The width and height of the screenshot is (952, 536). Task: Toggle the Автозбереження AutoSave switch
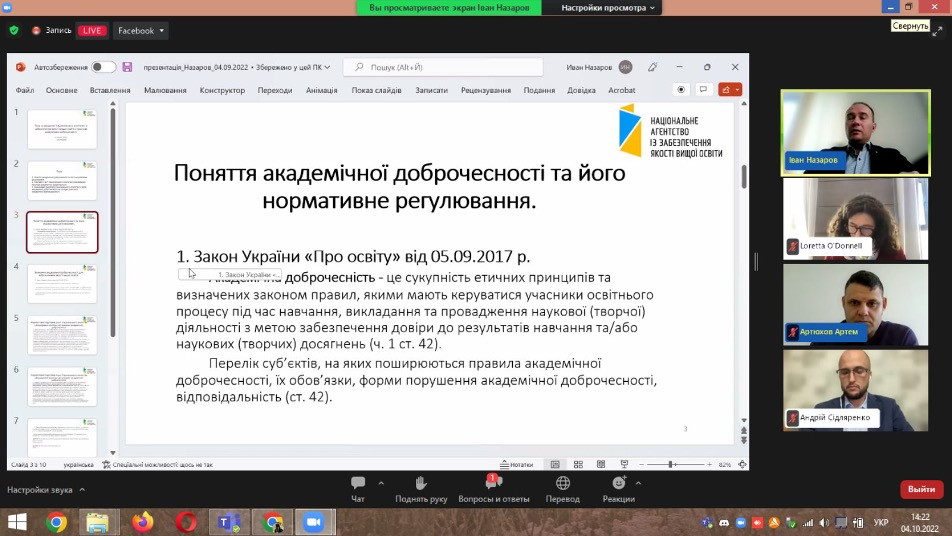103,67
